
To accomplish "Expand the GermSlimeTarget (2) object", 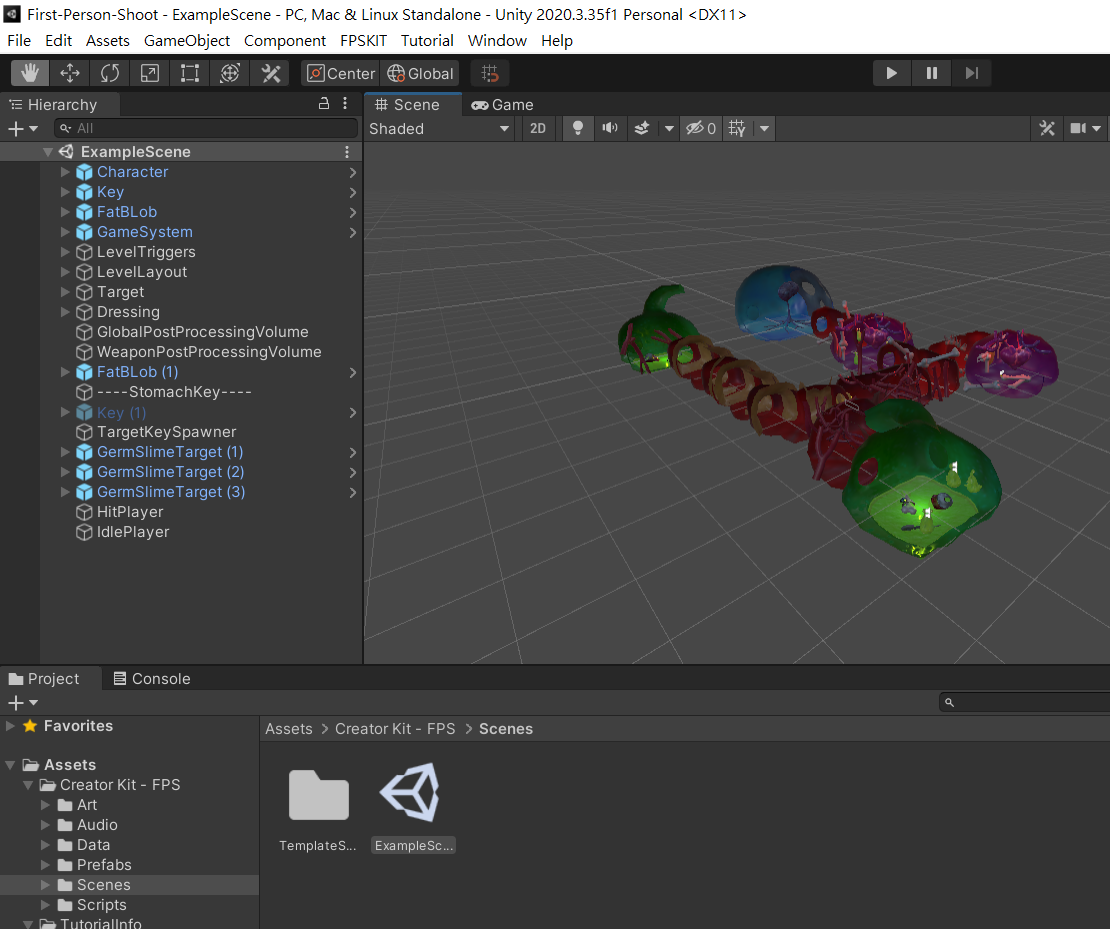I will click(65, 472).
